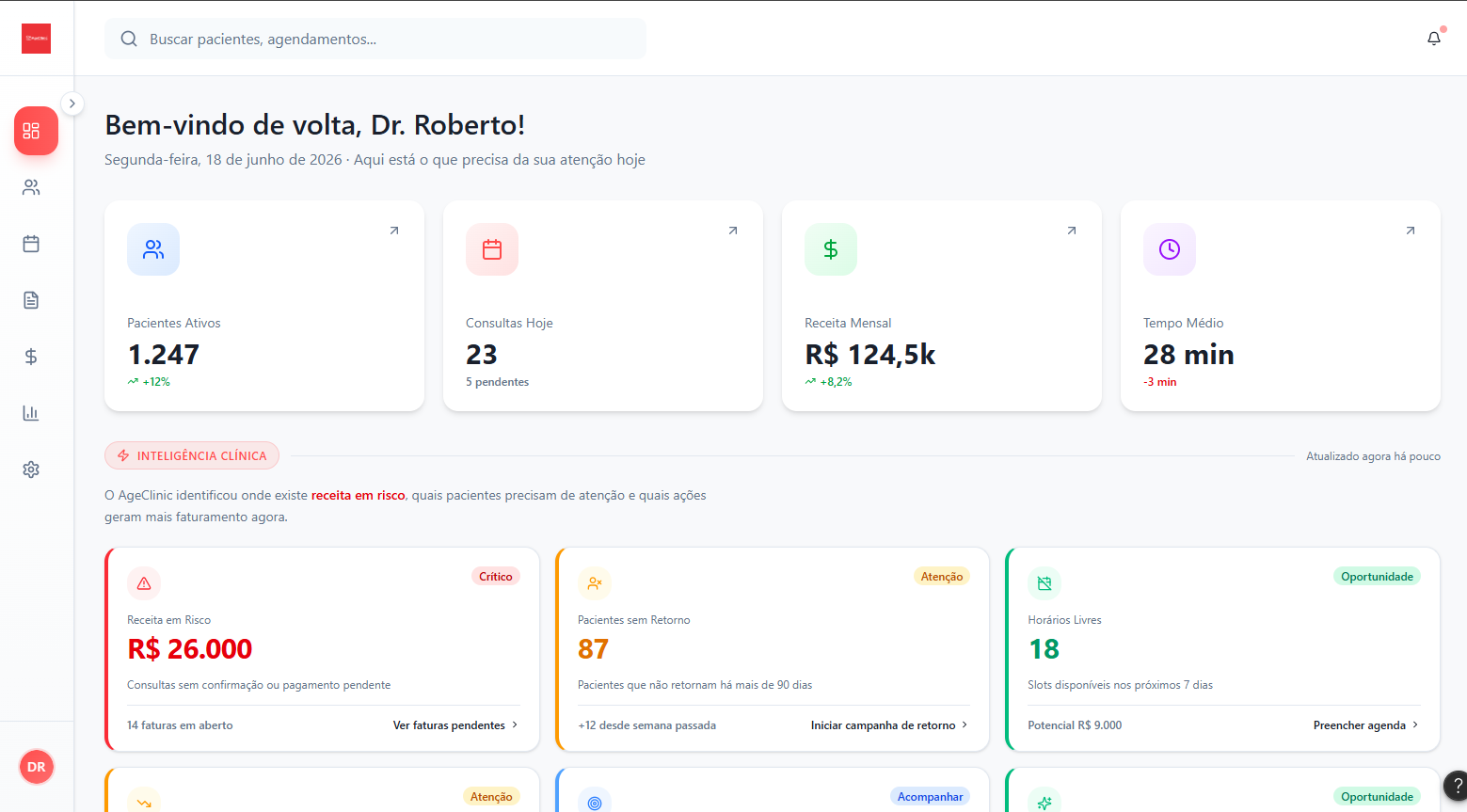Open Receita Mensal card arrow

[1072, 231]
